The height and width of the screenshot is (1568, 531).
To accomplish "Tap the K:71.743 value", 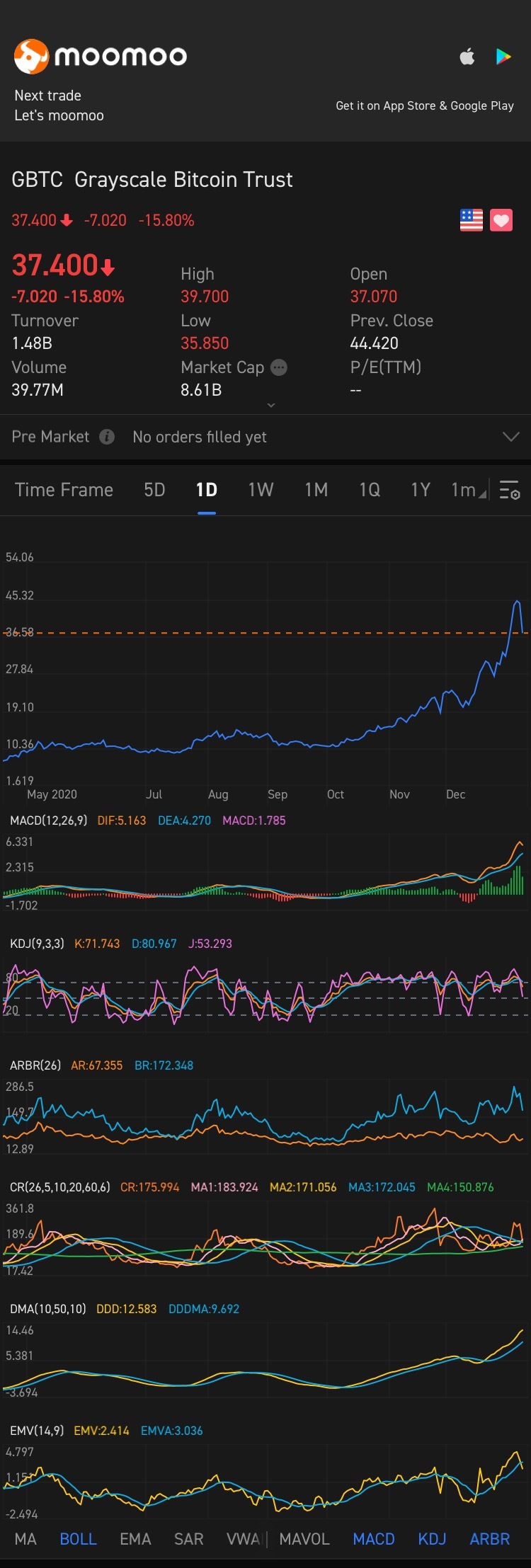I will [x=97, y=944].
